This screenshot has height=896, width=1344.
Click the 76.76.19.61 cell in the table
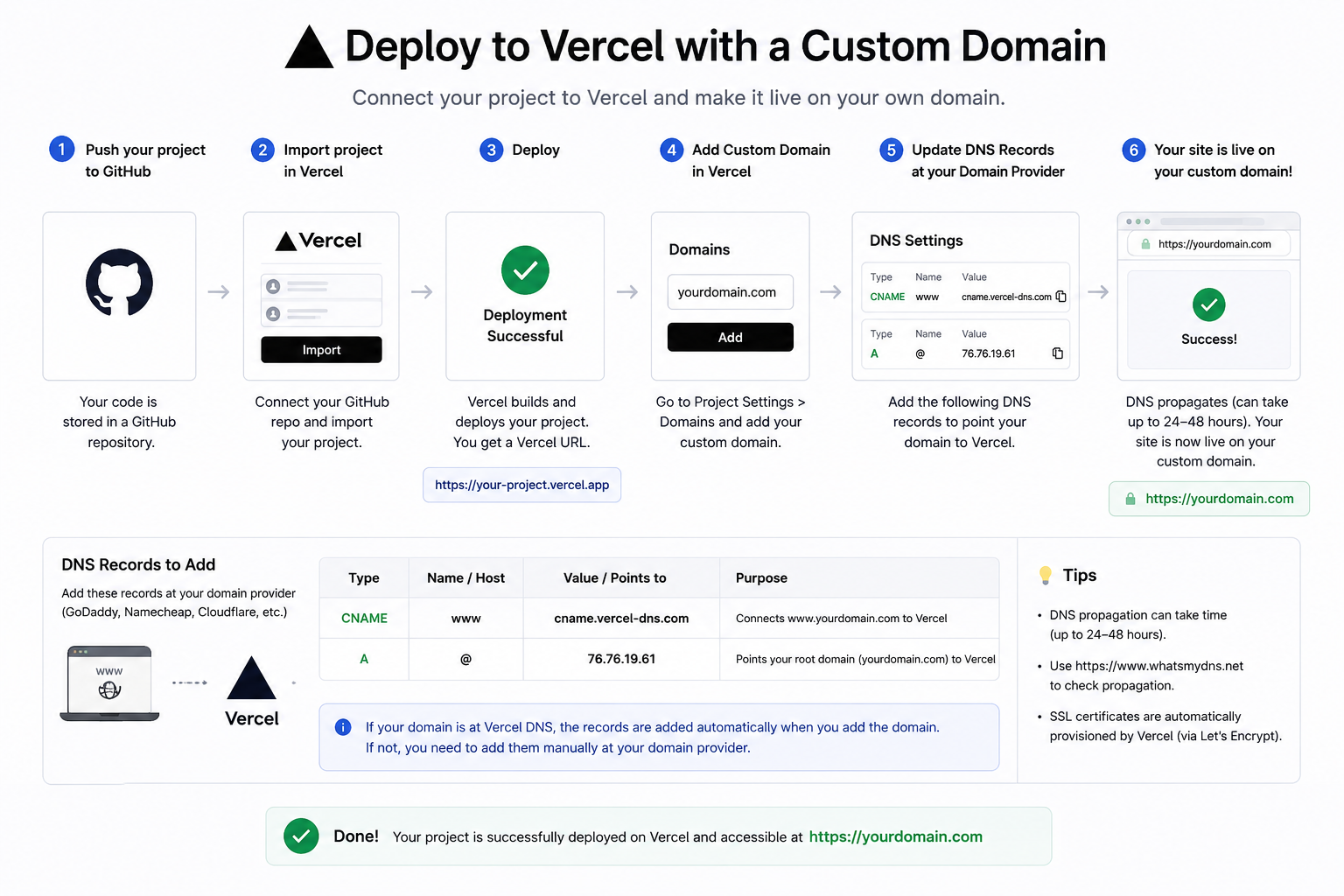(621, 659)
